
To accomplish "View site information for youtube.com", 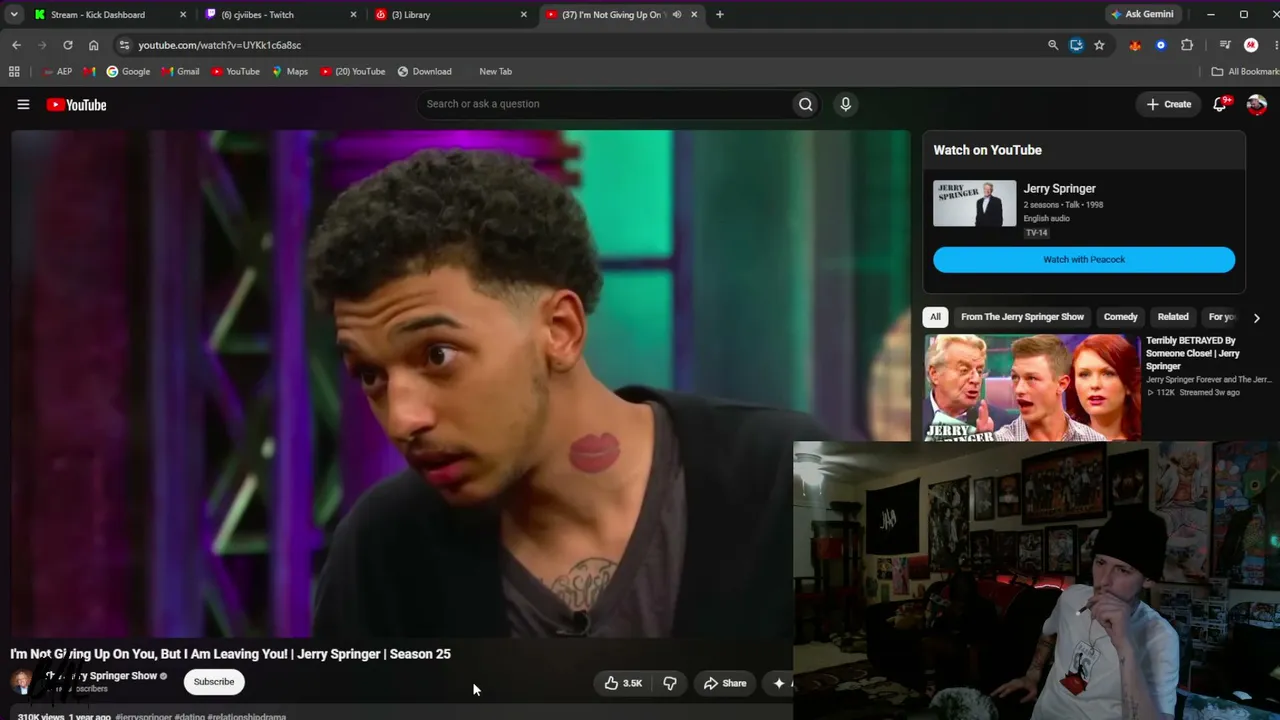I will point(123,45).
